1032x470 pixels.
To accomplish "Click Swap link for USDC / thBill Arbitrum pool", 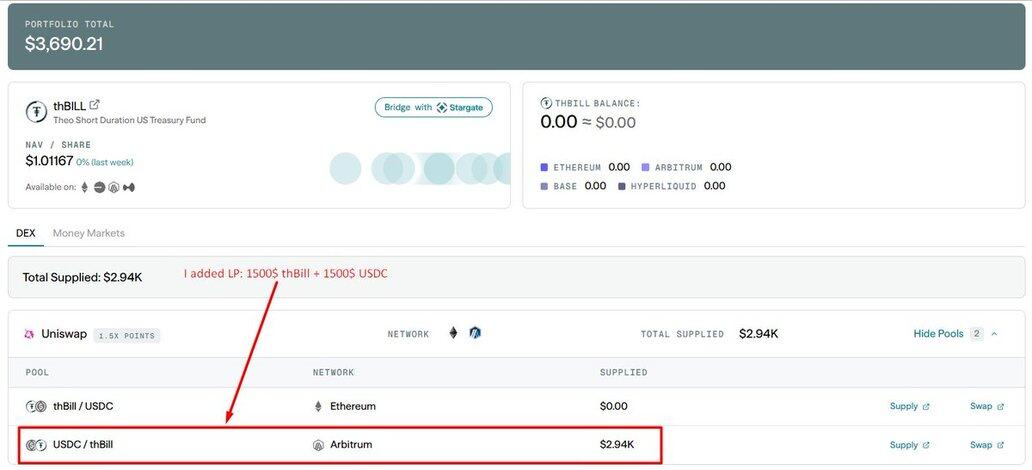I will pyautogui.click(x=986, y=445).
